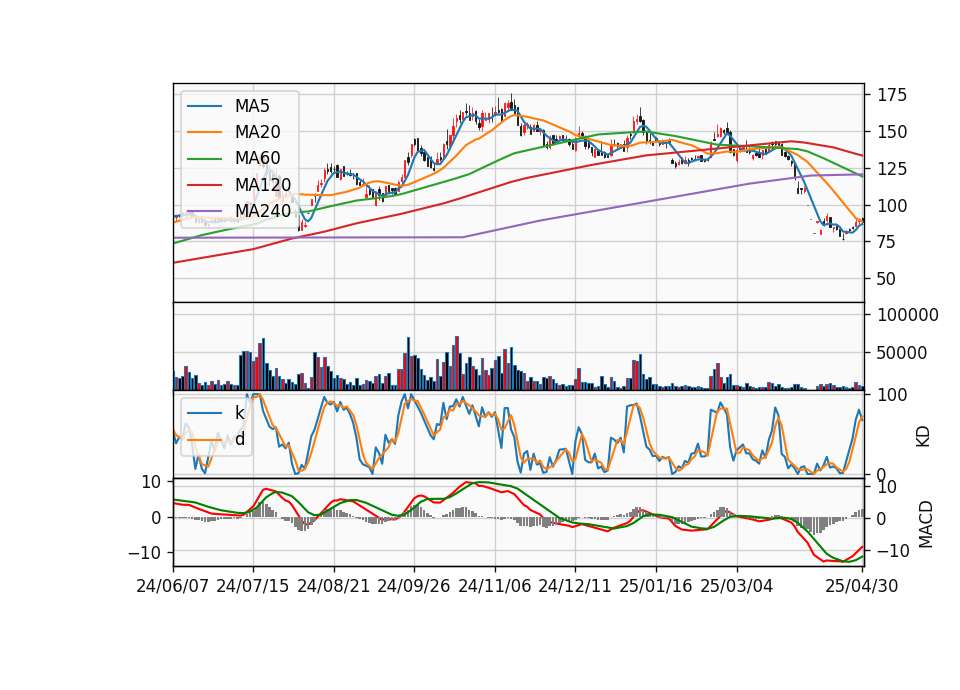The height and width of the screenshot is (690, 960).
Task: Click the 50 price axis tick label
Action: [887, 279]
